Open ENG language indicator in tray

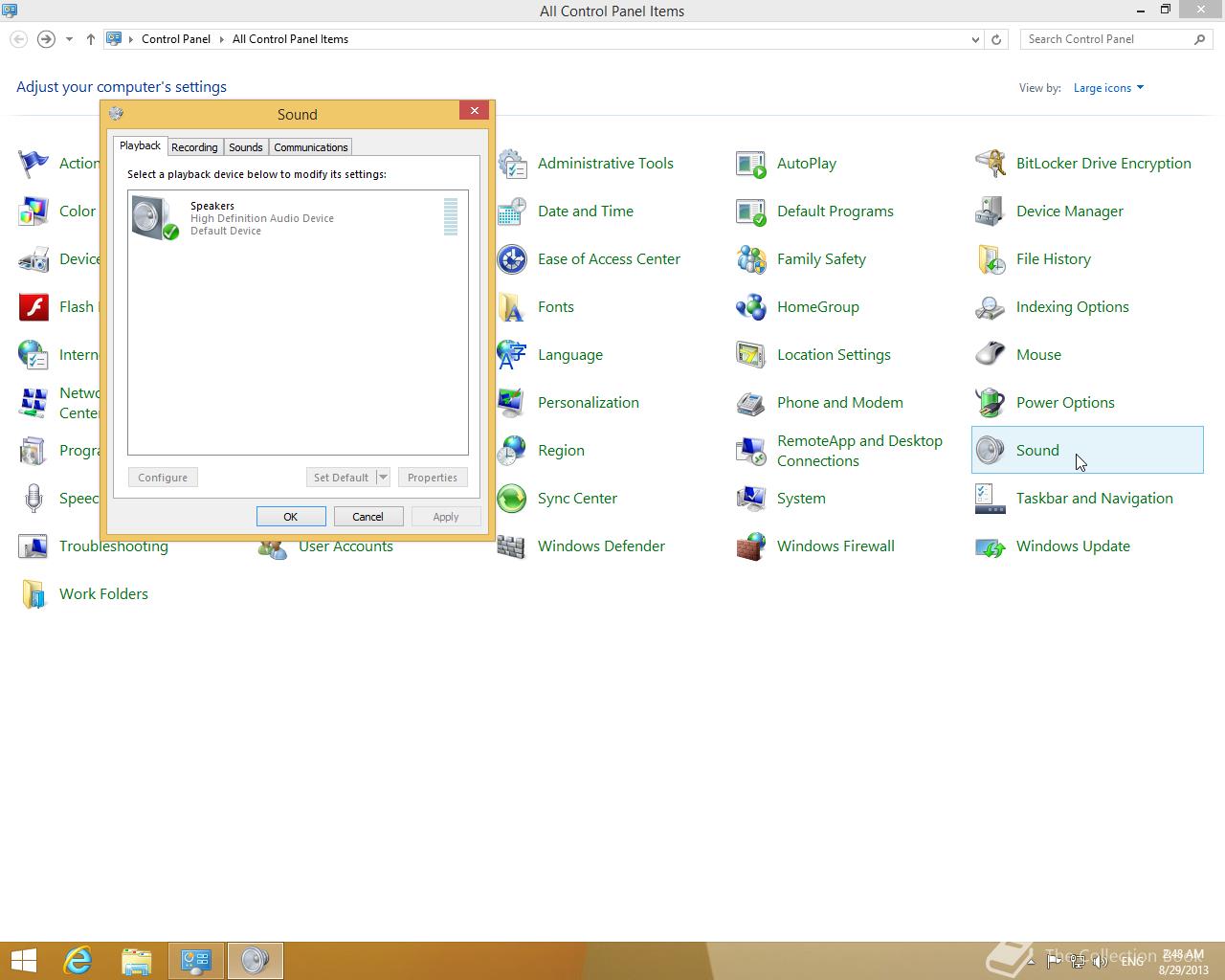[1132, 961]
